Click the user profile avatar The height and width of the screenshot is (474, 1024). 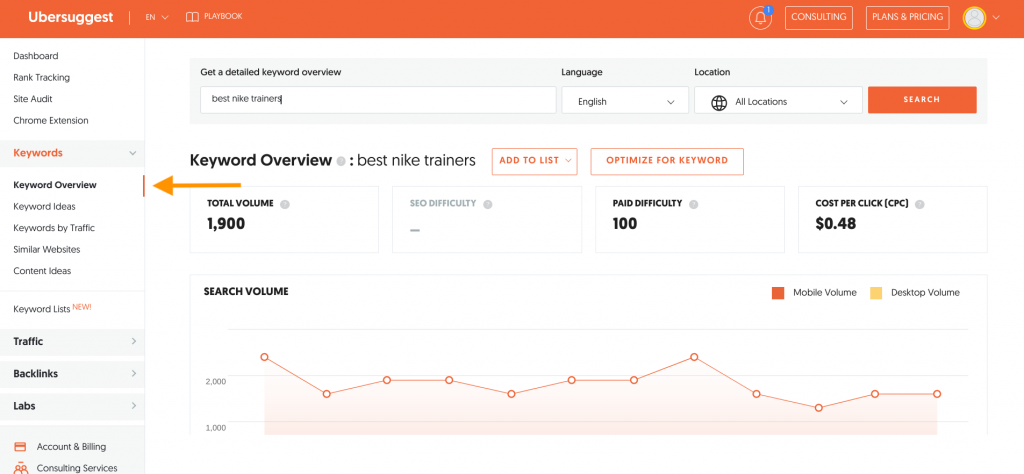(x=974, y=18)
